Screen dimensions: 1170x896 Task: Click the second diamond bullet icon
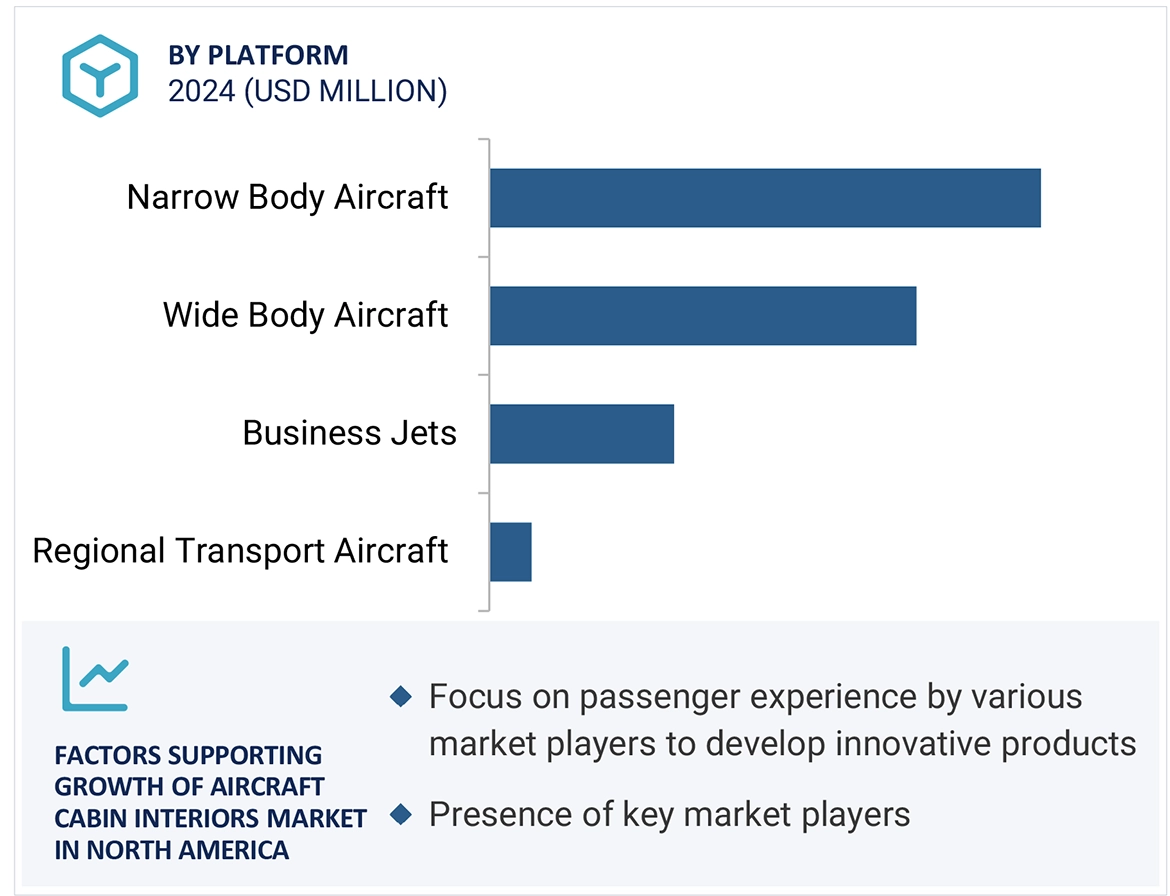click(401, 814)
